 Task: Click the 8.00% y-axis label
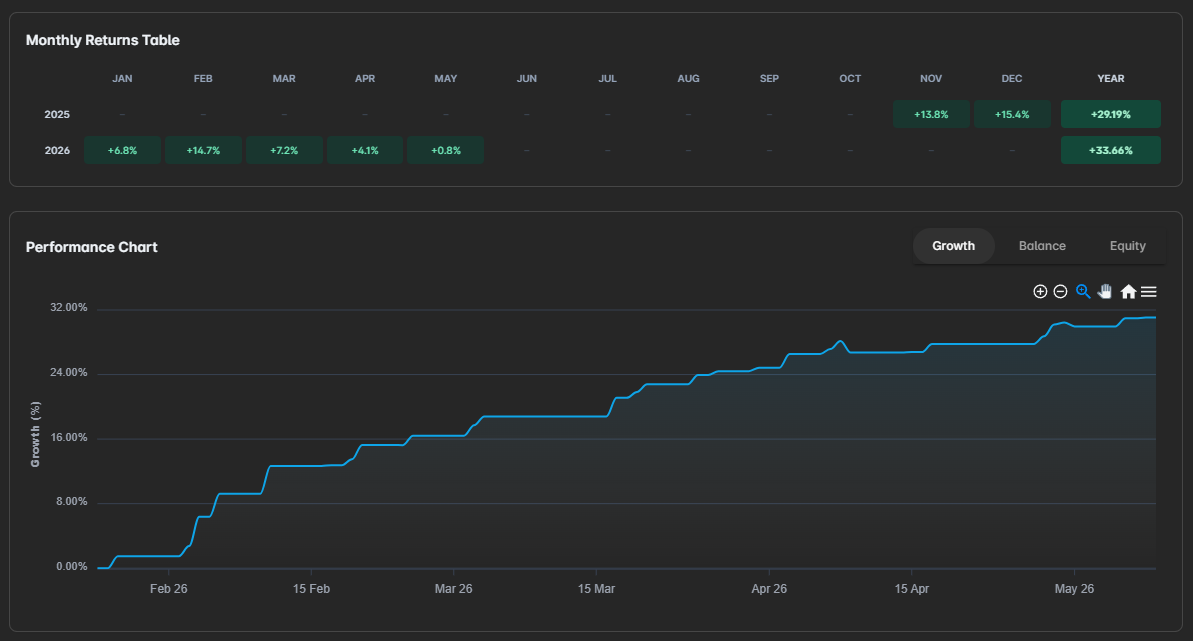[x=72, y=502]
